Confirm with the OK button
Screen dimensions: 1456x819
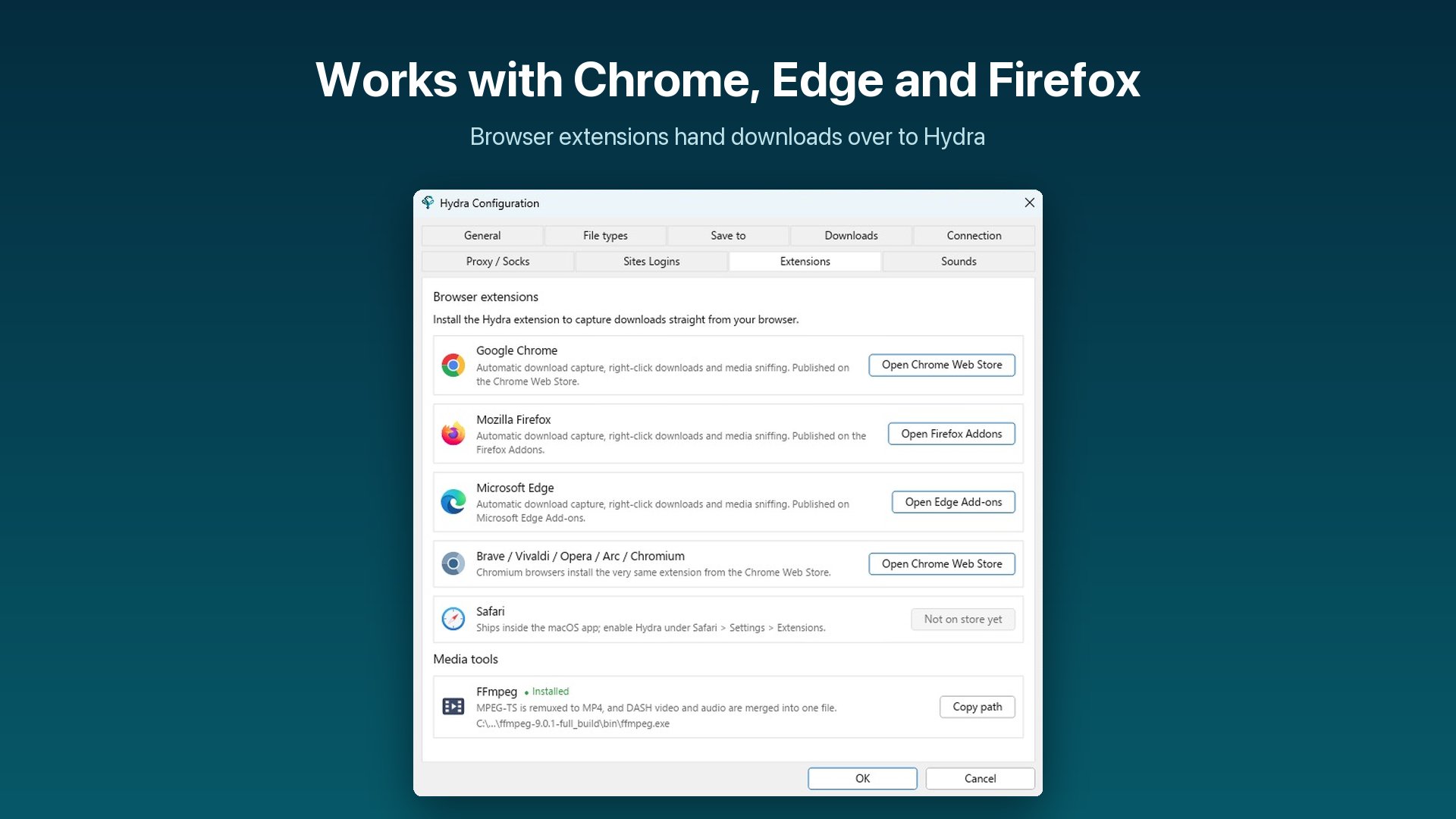pos(862,779)
